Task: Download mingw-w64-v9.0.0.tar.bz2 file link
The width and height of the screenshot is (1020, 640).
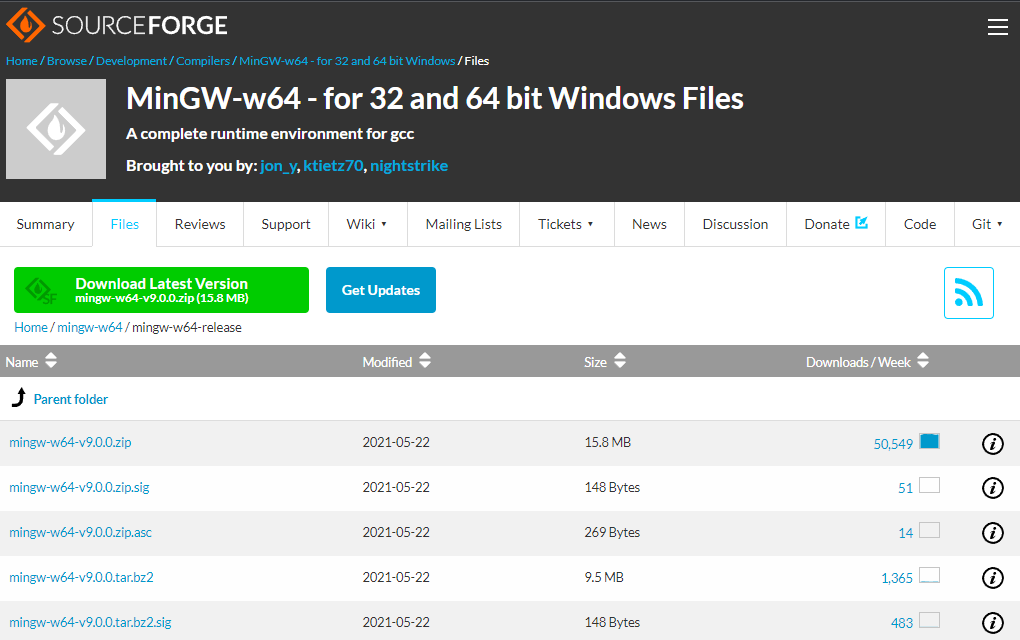Action: click(x=81, y=577)
